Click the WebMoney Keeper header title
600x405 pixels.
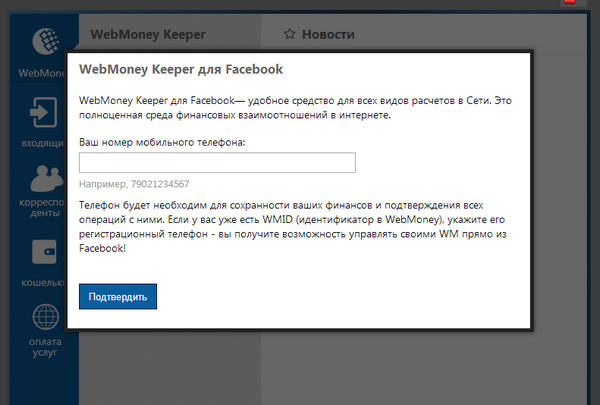point(148,34)
